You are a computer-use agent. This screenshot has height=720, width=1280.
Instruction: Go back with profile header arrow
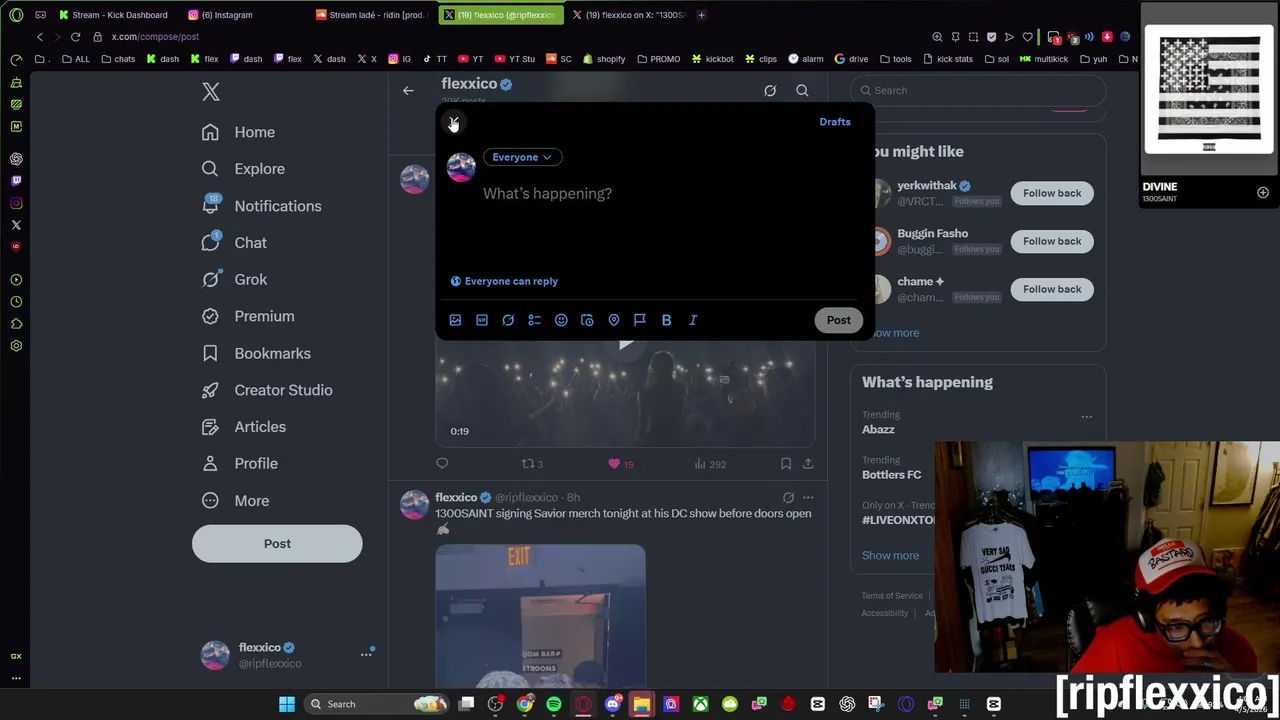pos(408,91)
